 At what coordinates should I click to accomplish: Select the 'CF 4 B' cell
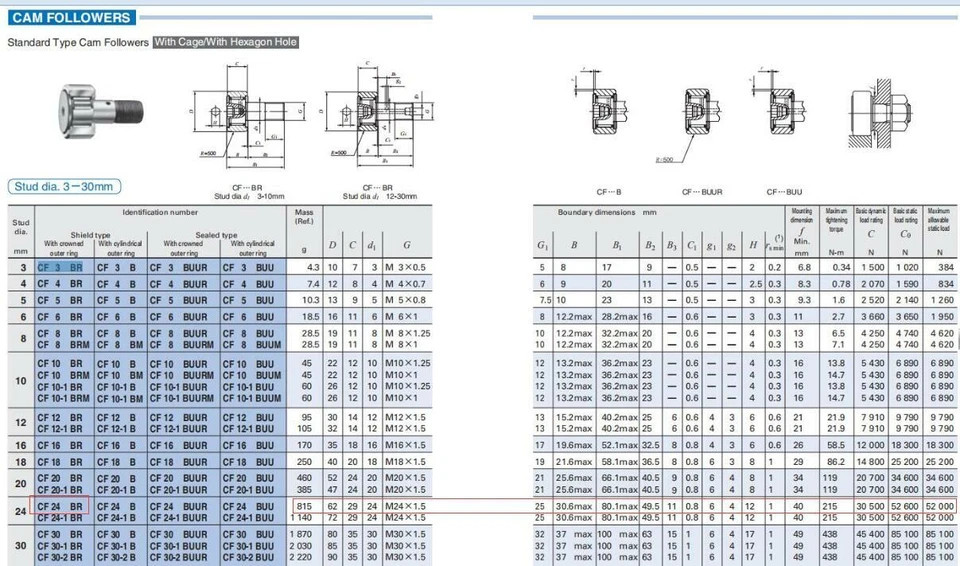[x=117, y=284]
